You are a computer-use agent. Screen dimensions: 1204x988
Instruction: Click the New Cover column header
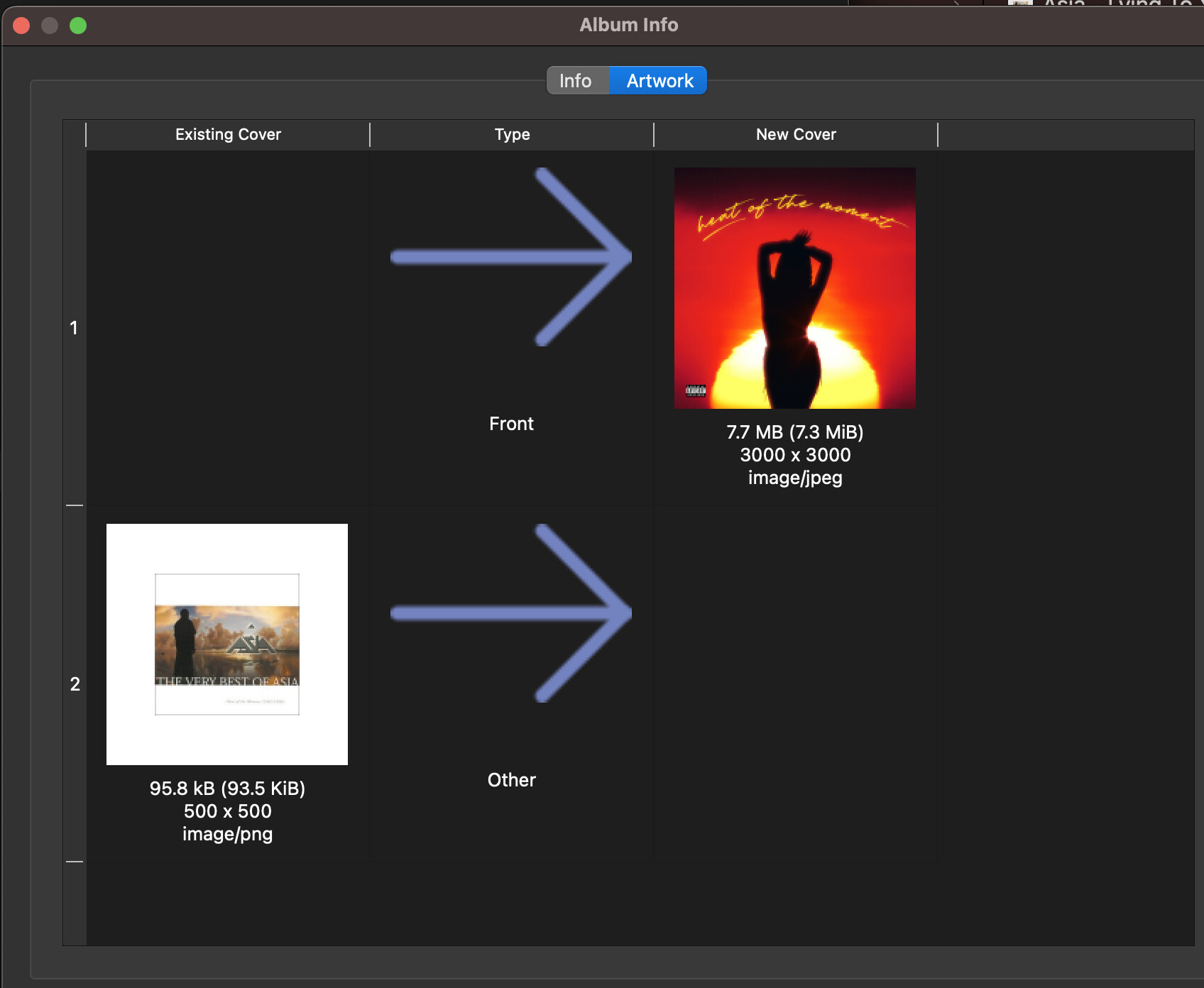(796, 134)
